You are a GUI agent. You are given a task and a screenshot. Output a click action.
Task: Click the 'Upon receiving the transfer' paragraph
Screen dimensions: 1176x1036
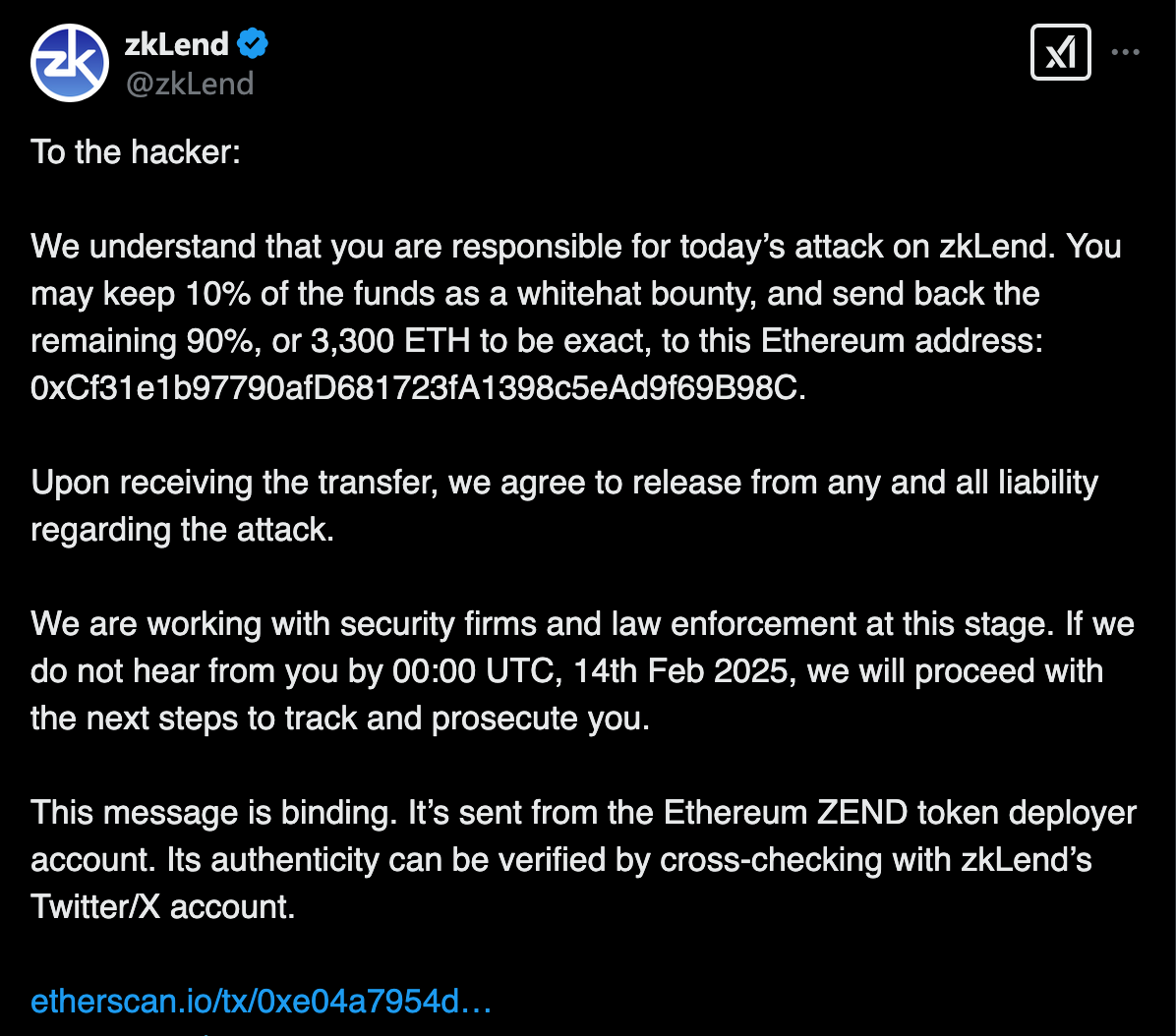point(564,506)
